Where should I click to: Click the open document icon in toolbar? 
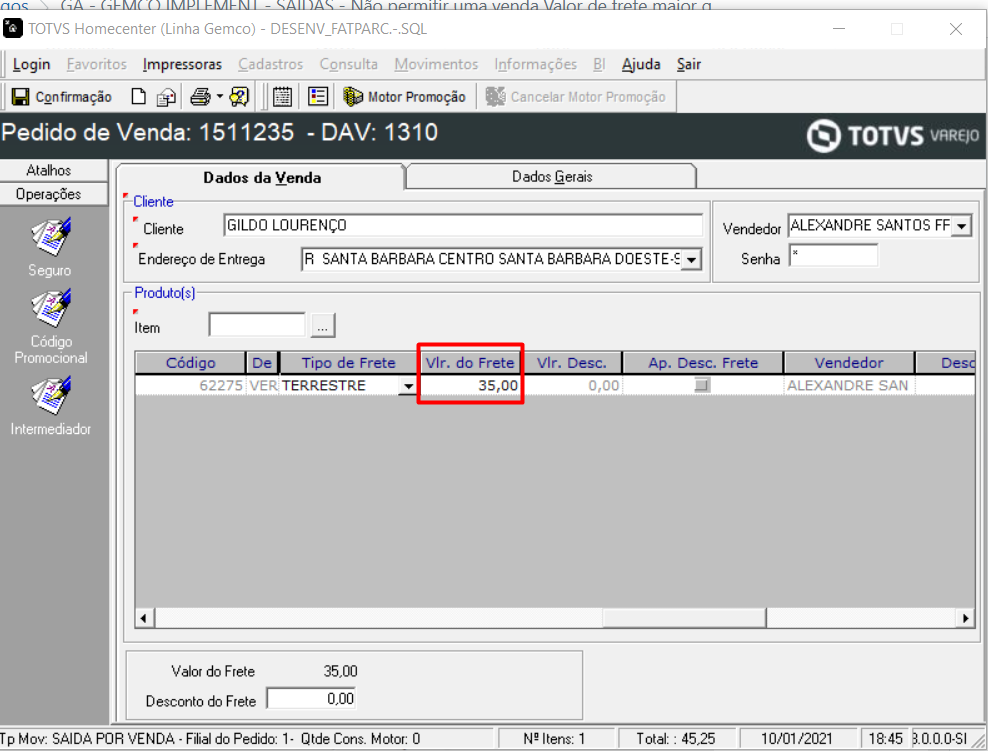tap(166, 97)
